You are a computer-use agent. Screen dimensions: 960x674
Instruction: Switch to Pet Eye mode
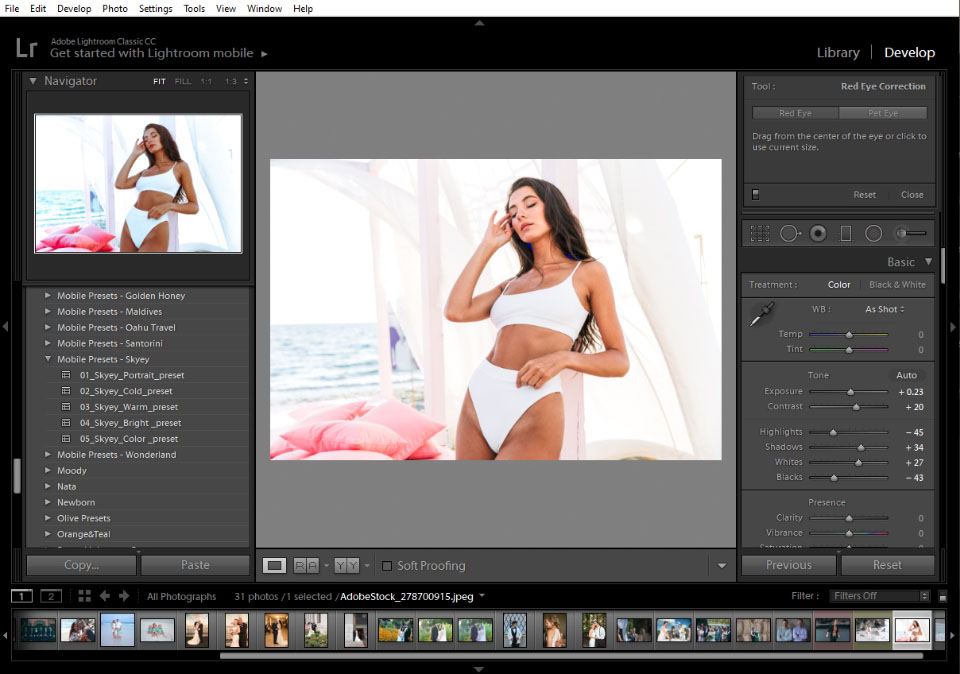(883, 113)
